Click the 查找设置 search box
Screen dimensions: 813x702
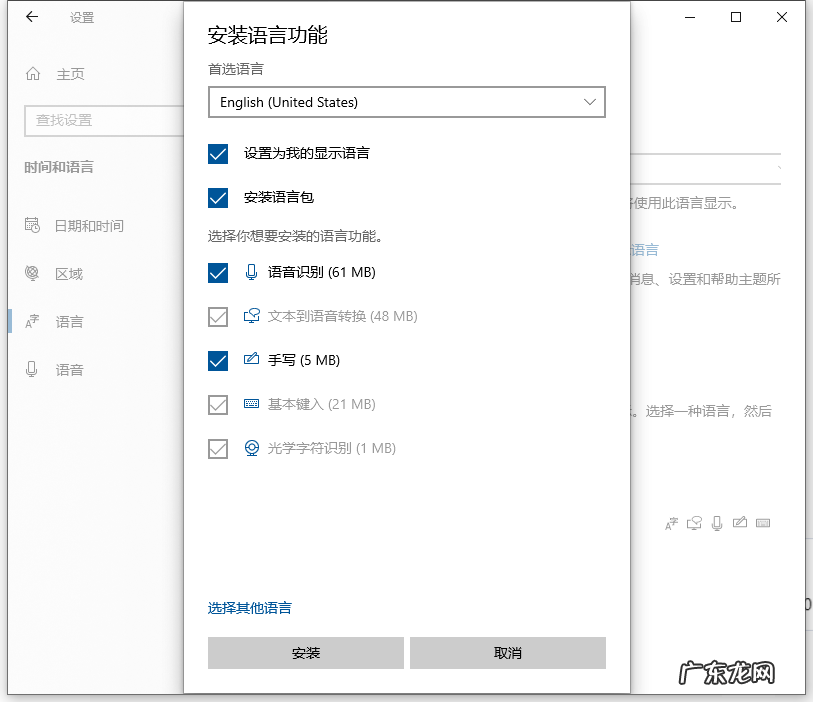click(x=100, y=120)
